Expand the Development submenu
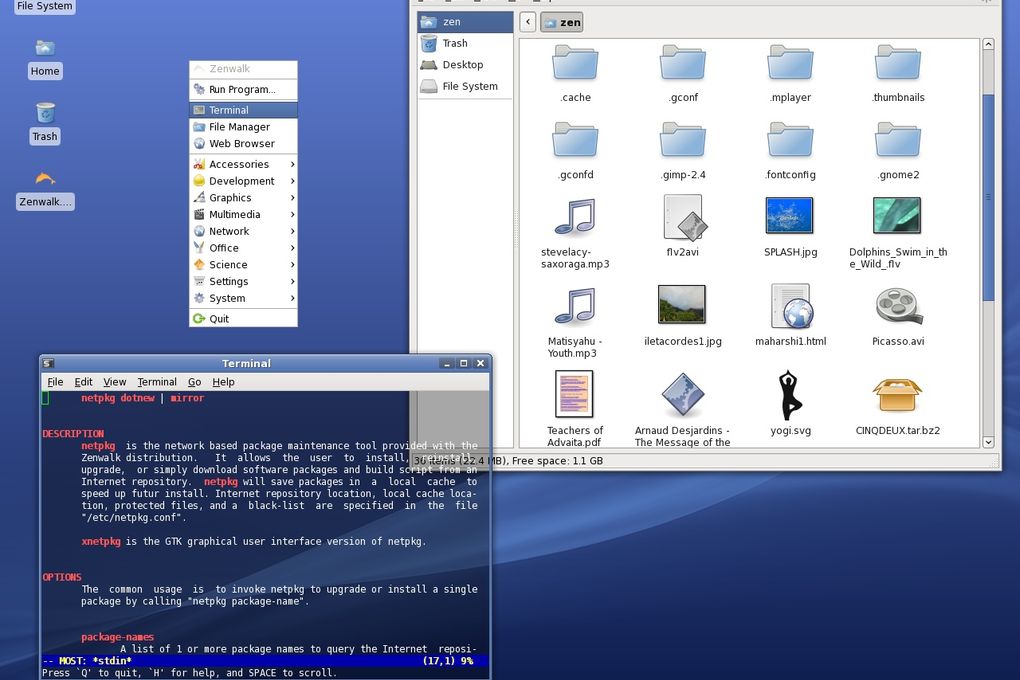 click(x=244, y=181)
